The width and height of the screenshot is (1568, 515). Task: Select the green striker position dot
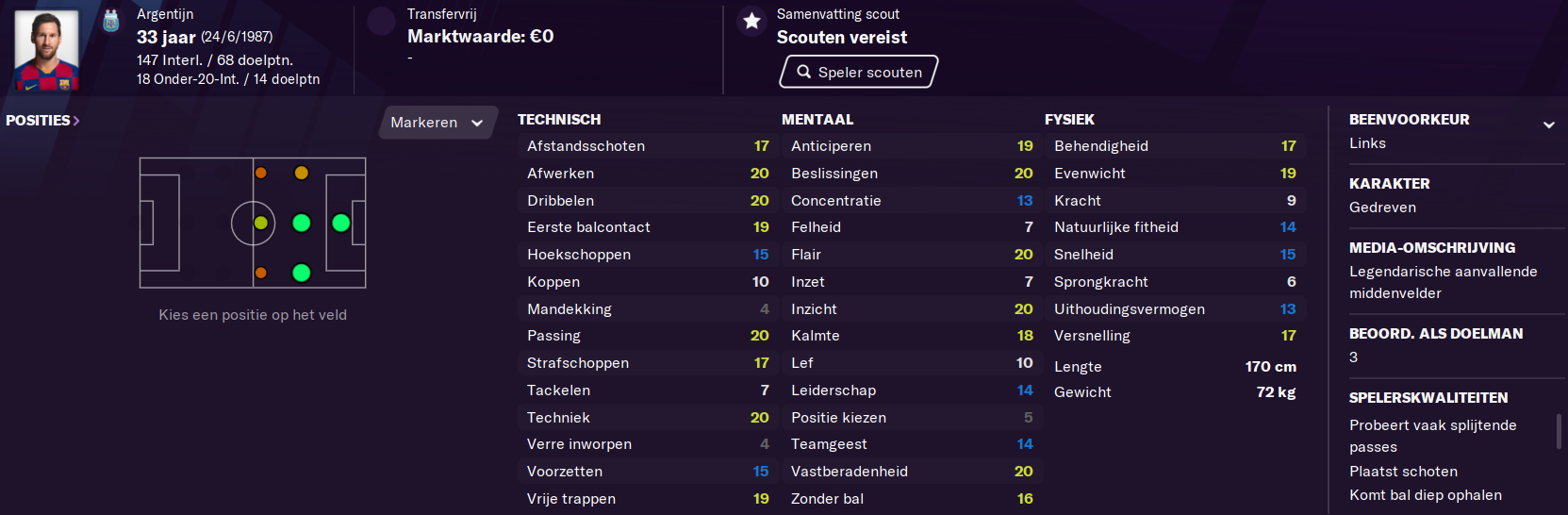tap(341, 223)
